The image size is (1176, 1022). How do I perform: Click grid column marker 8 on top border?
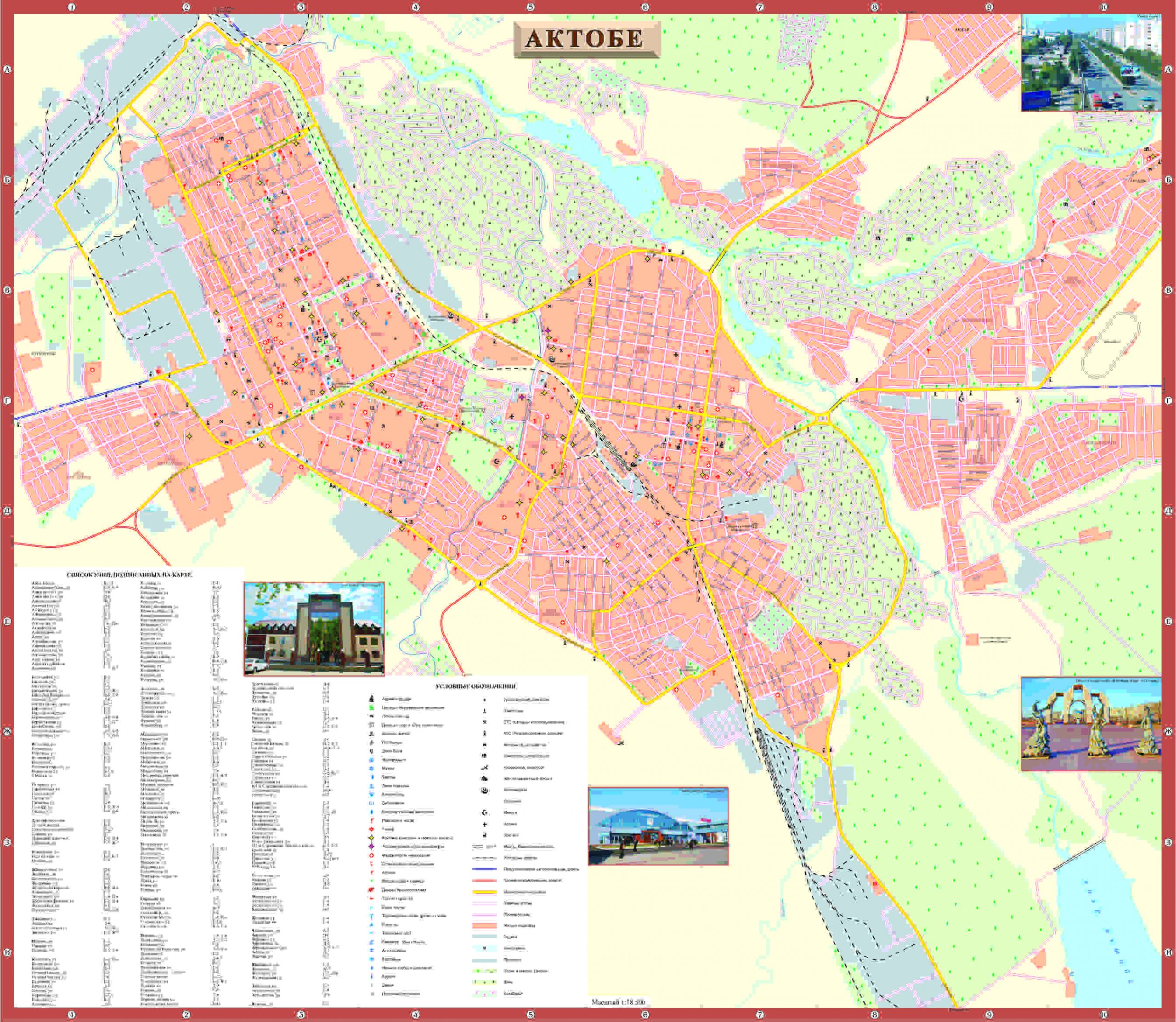874,7
